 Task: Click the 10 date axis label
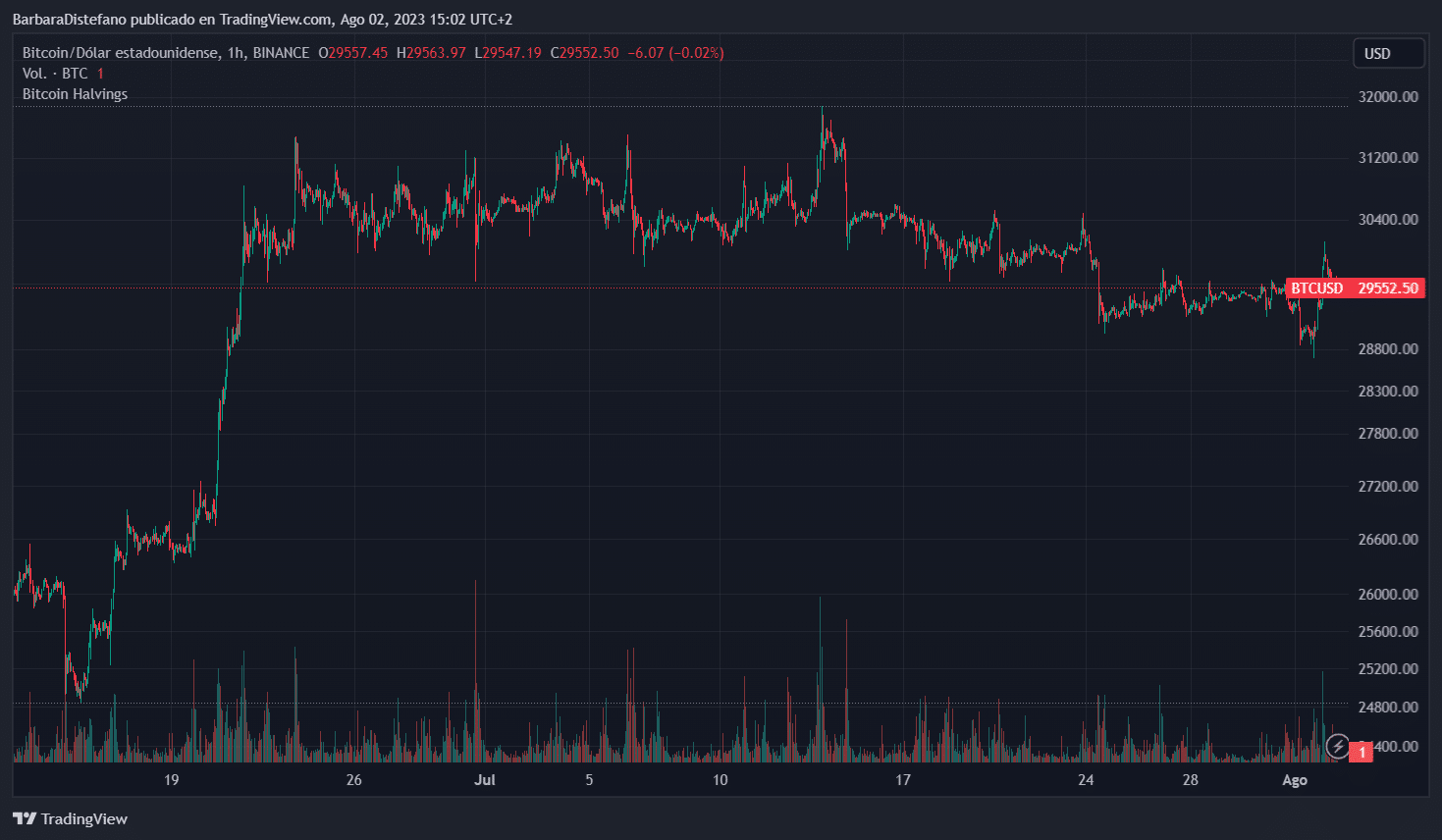tap(721, 780)
